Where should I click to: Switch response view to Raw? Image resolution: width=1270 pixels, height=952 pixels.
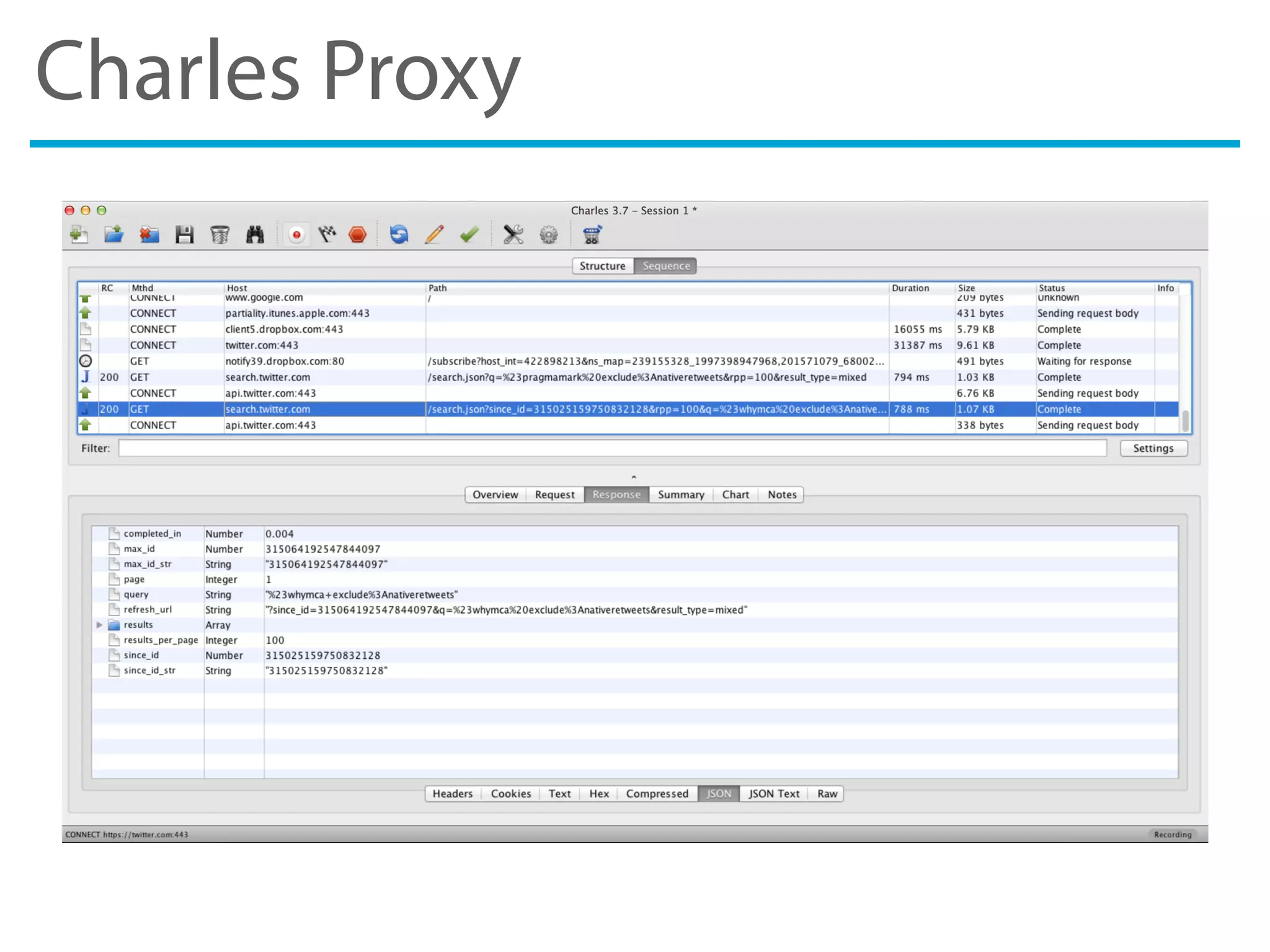tap(827, 794)
